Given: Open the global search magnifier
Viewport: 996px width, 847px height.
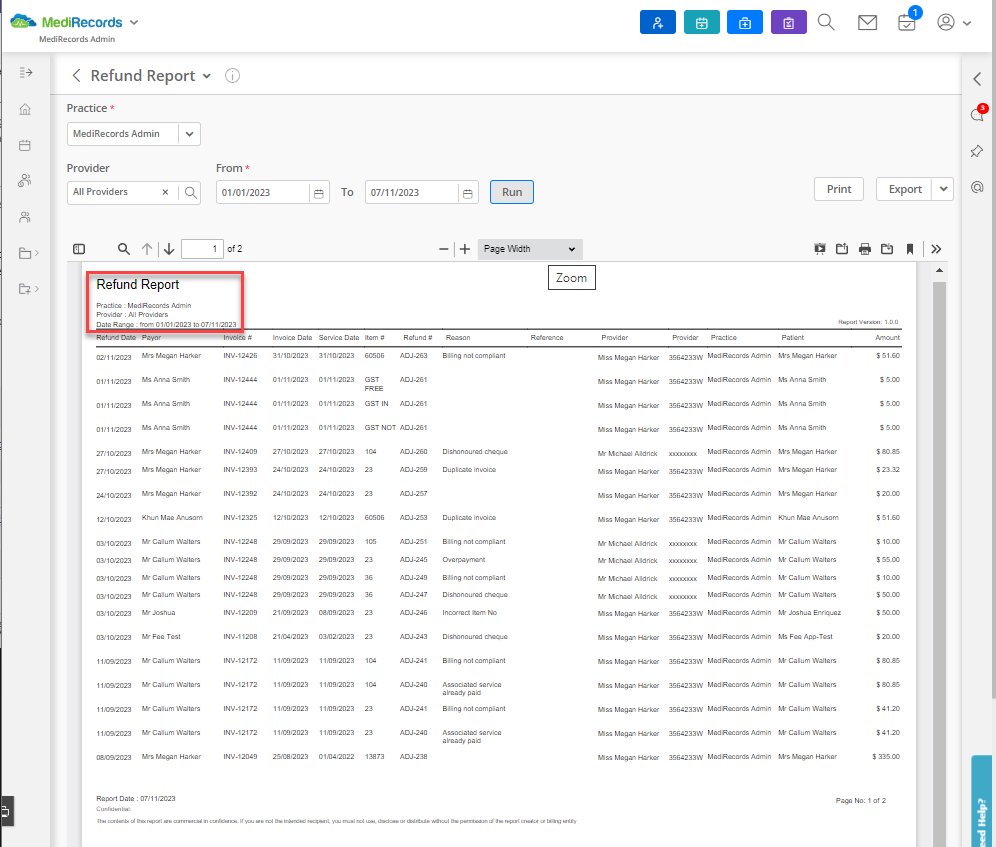Looking at the screenshot, I should coord(826,22).
